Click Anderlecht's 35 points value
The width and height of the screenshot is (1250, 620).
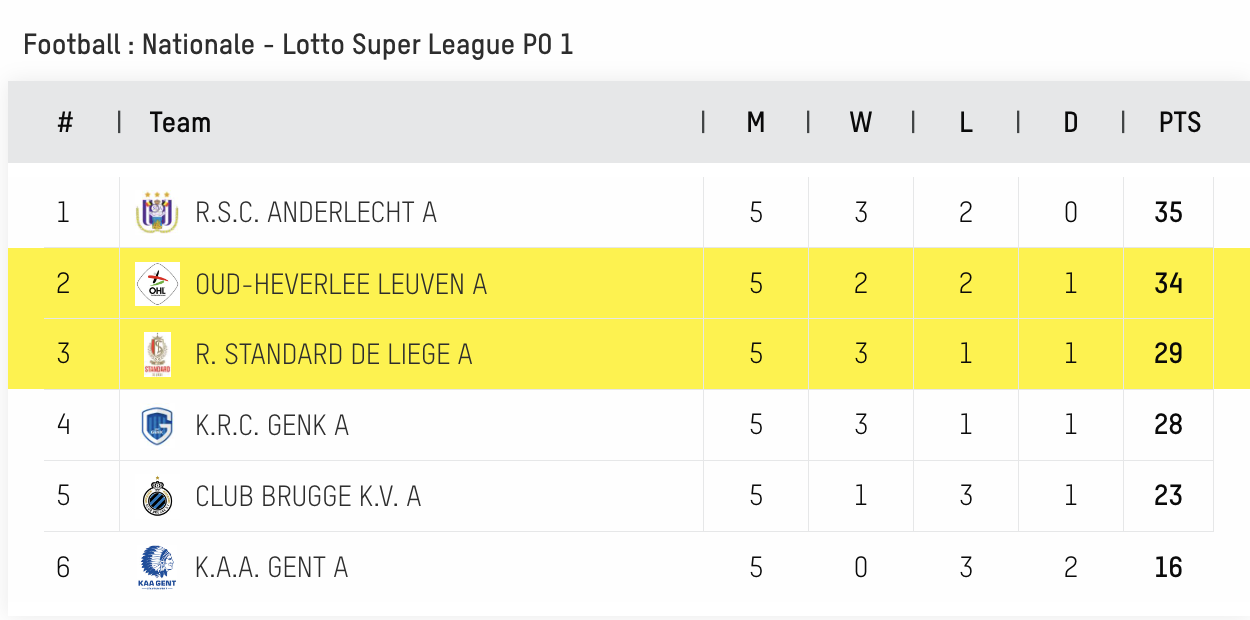(1168, 212)
